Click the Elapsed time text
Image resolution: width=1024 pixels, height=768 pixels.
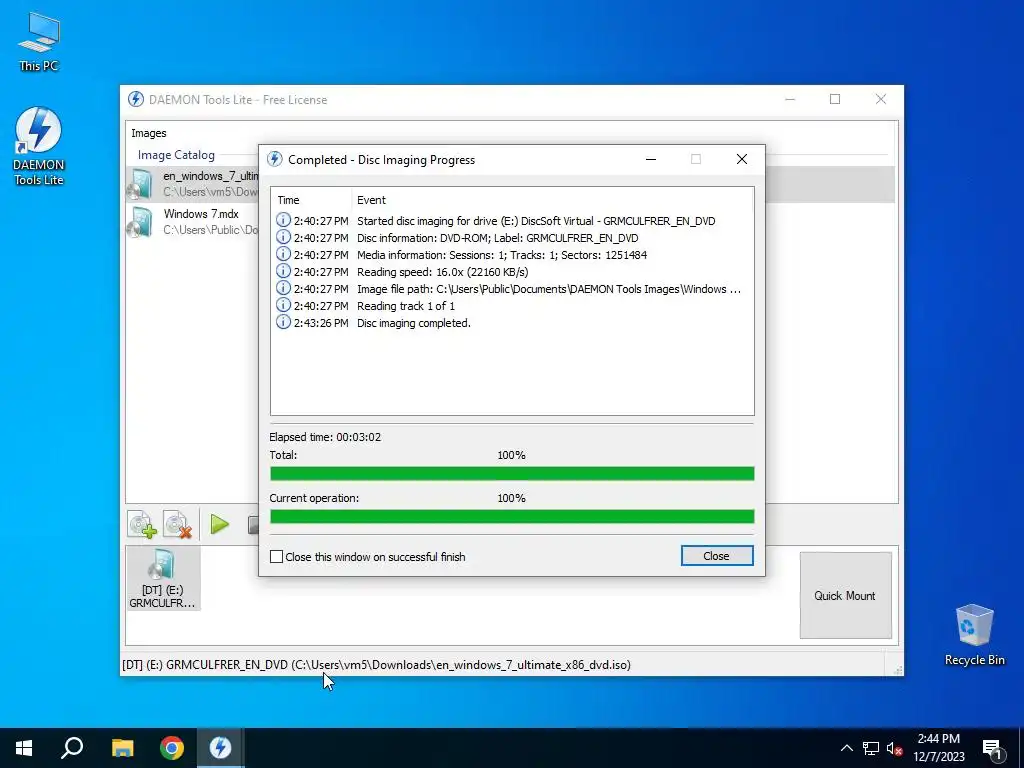coord(325,437)
